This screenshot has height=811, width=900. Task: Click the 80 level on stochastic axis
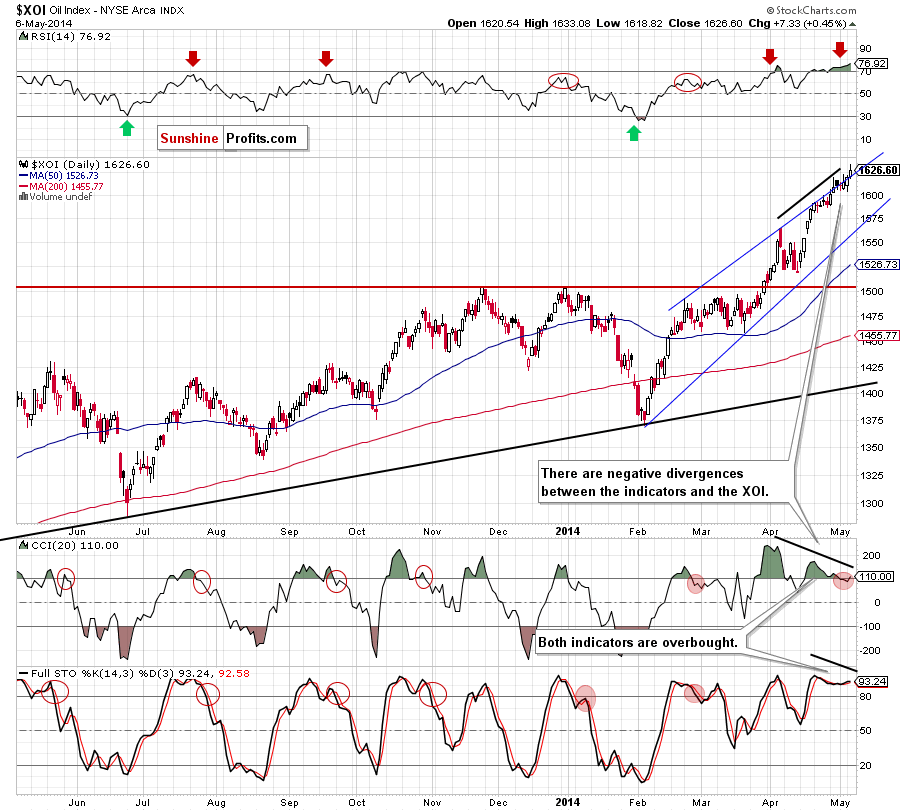tap(865, 696)
